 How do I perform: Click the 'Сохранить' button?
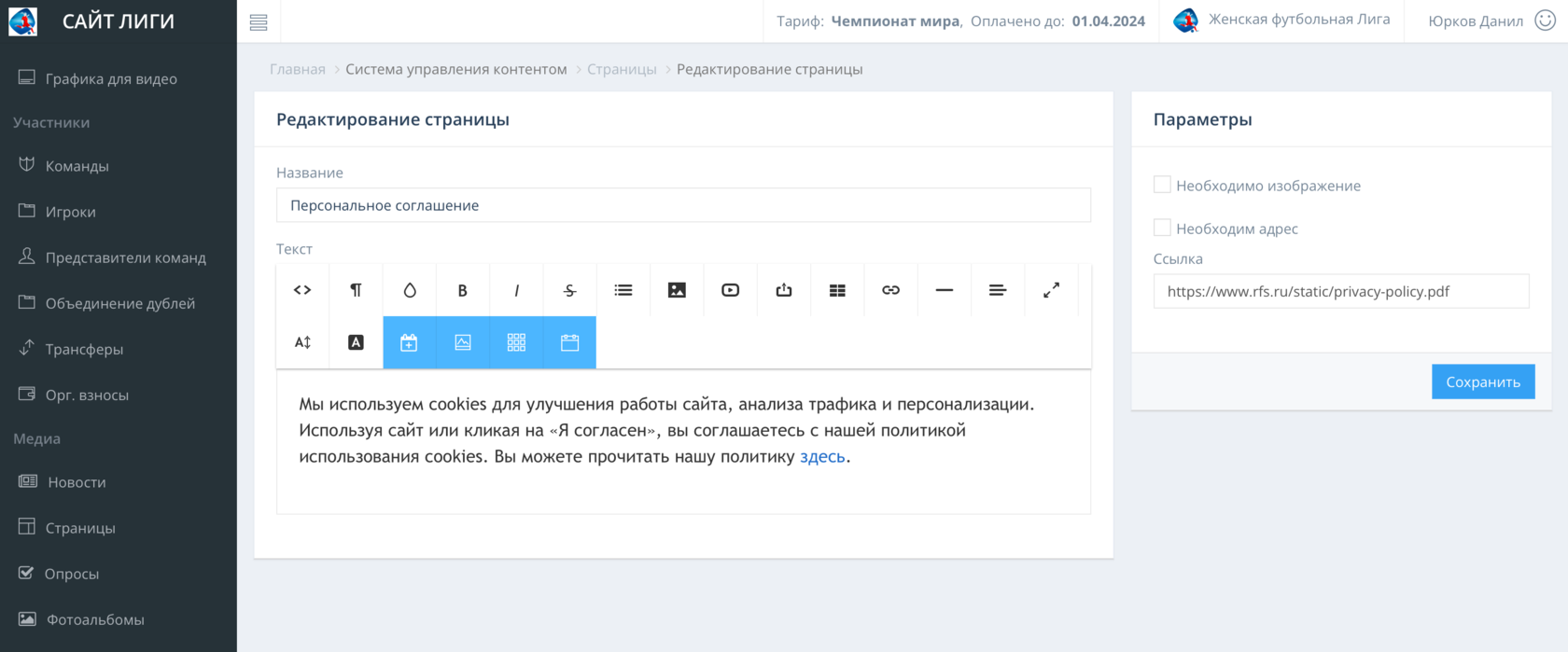(1483, 381)
